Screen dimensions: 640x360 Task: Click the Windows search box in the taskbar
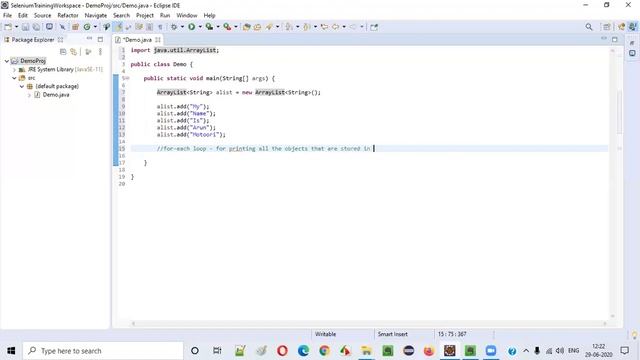click(x=103, y=351)
